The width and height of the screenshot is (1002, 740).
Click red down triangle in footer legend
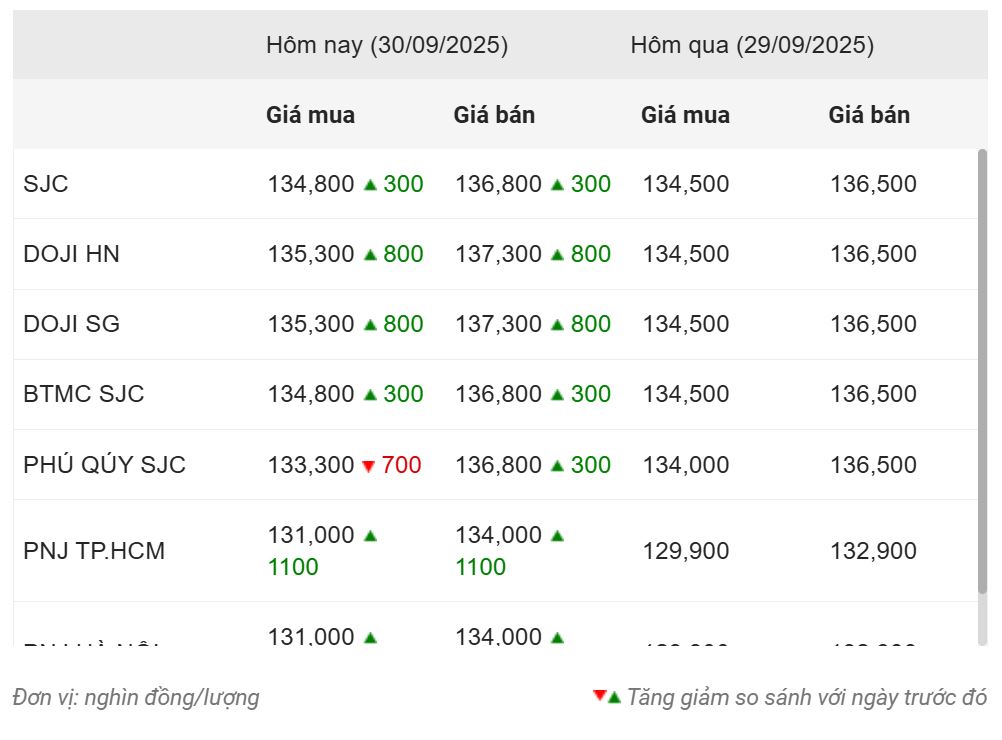coord(599,695)
